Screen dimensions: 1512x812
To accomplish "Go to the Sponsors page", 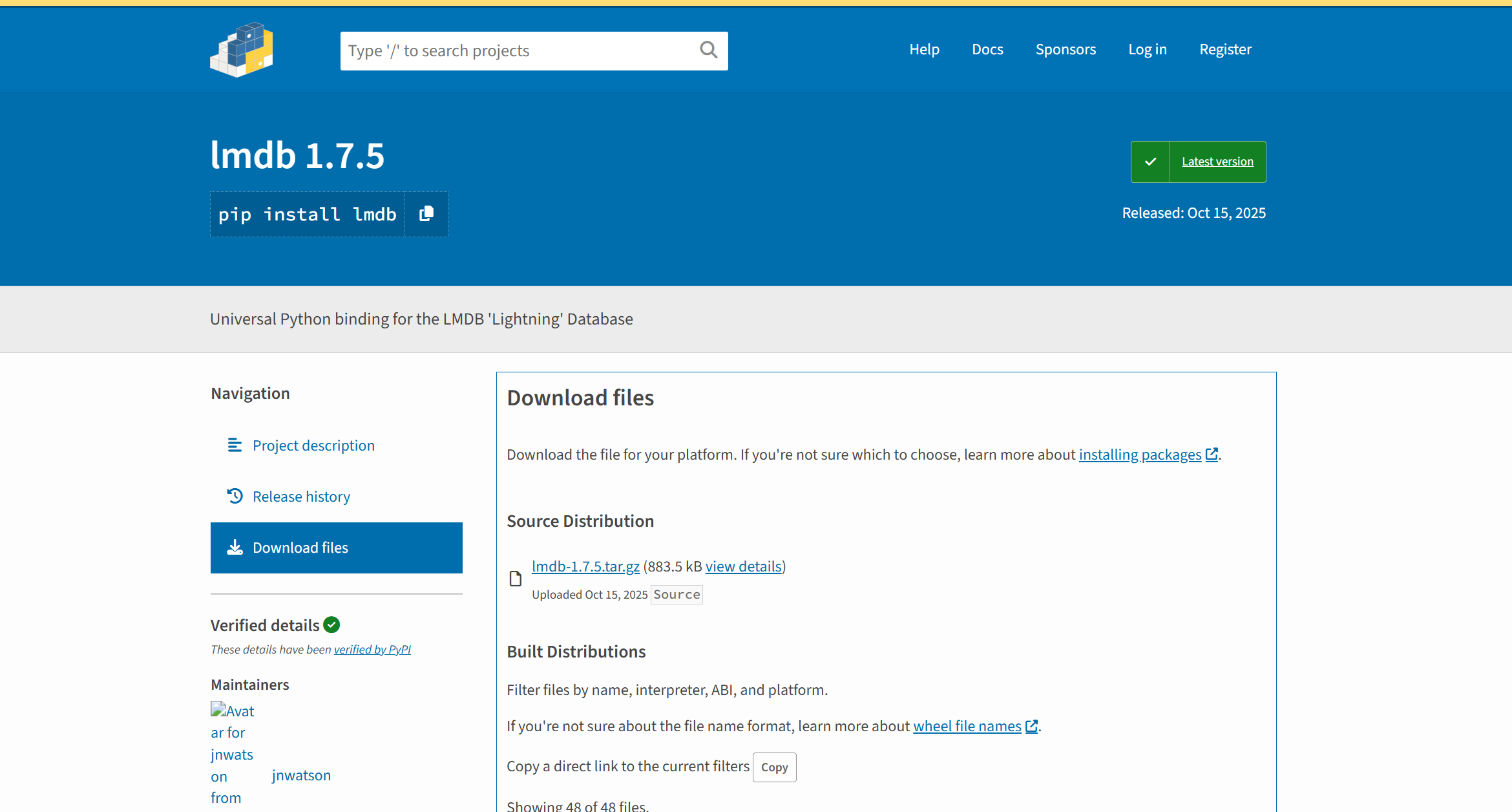I will tap(1066, 50).
